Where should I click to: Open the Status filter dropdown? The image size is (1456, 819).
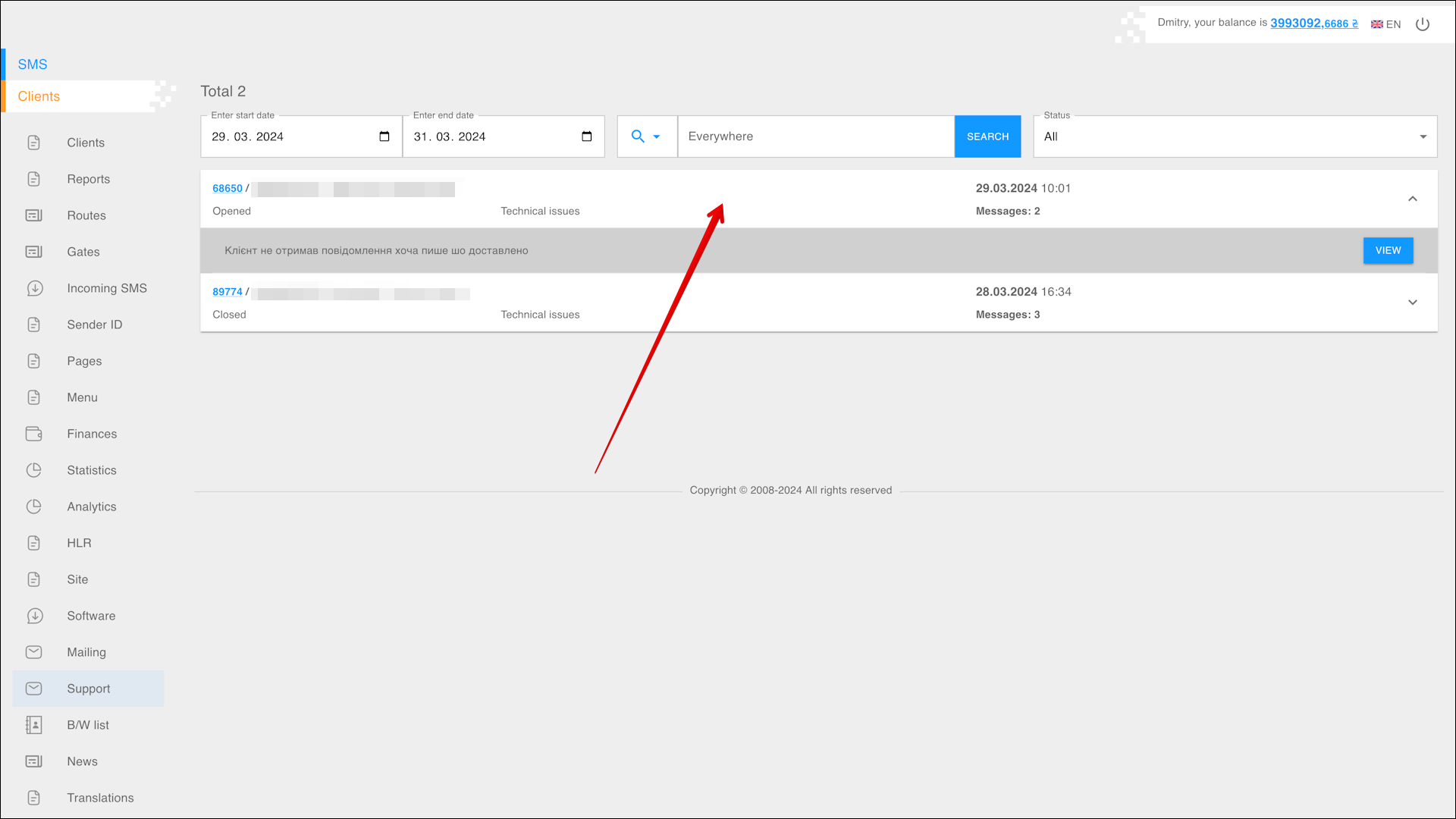point(1235,136)
